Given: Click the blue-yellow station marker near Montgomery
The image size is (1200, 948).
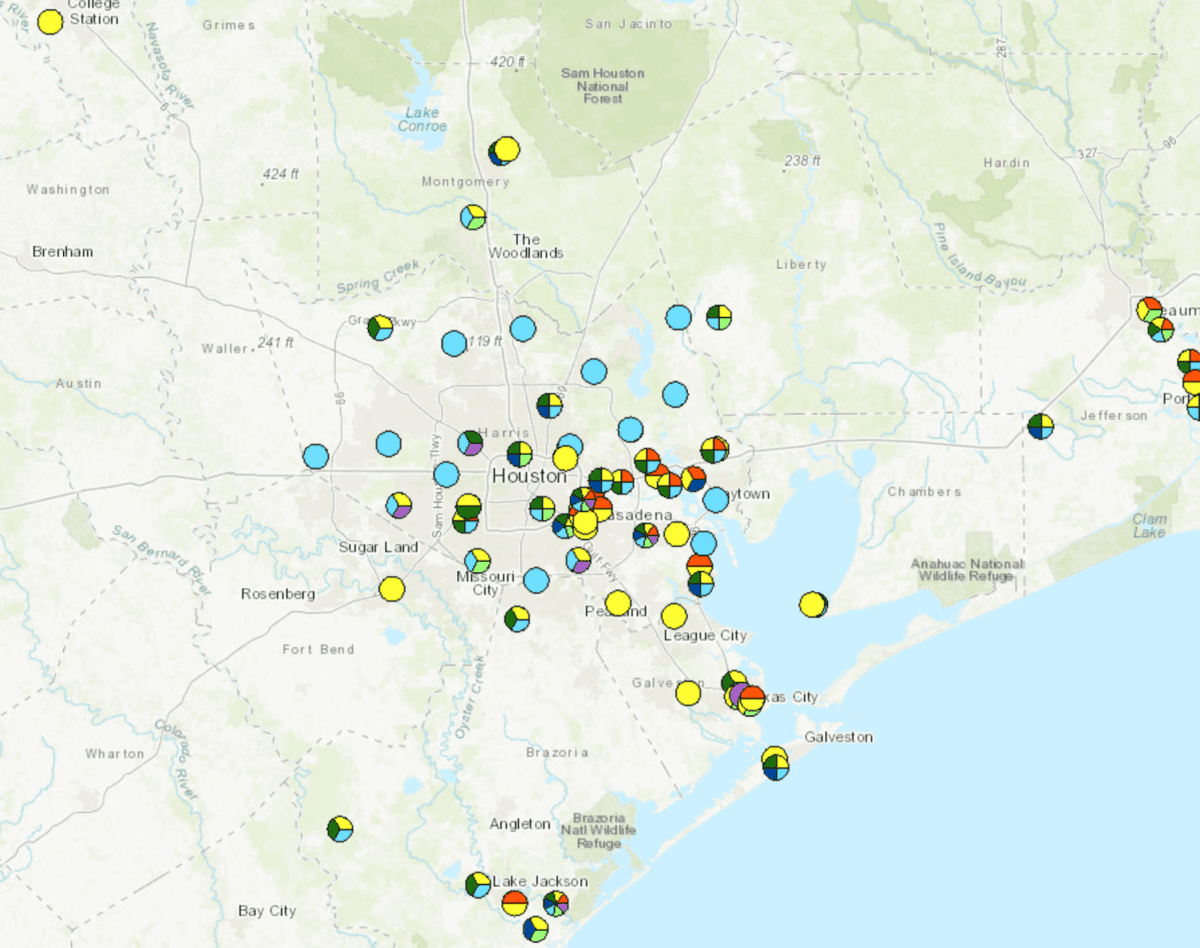Looking at the screenshot, I should click(x=503, y=150).
